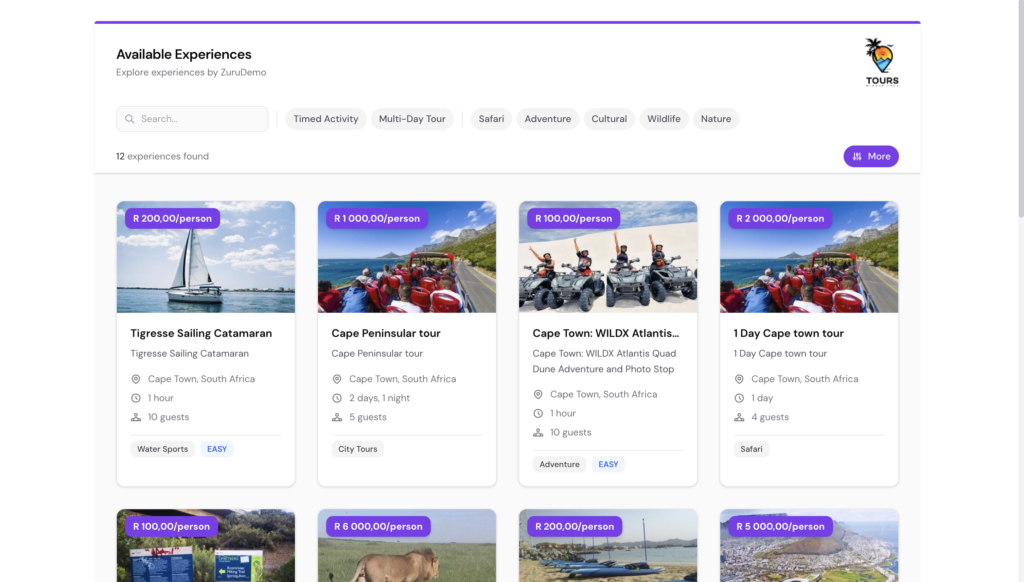Toggle the Multi-Day Tour filter chip
The height and width of the screenshot is (582, 1024).
click(x=412, y=119)
